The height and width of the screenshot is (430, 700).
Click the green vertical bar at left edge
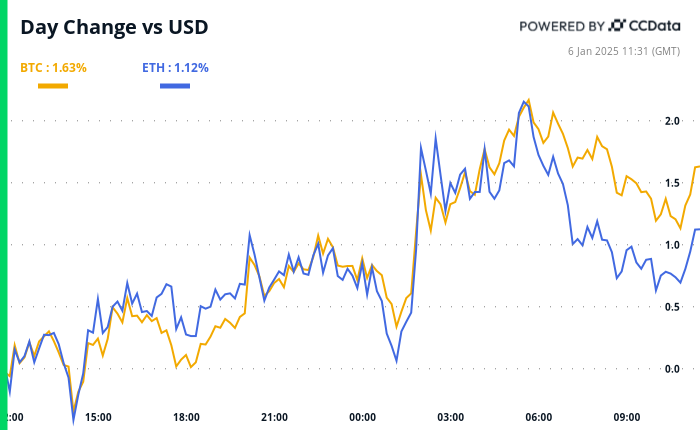(3, 215)
